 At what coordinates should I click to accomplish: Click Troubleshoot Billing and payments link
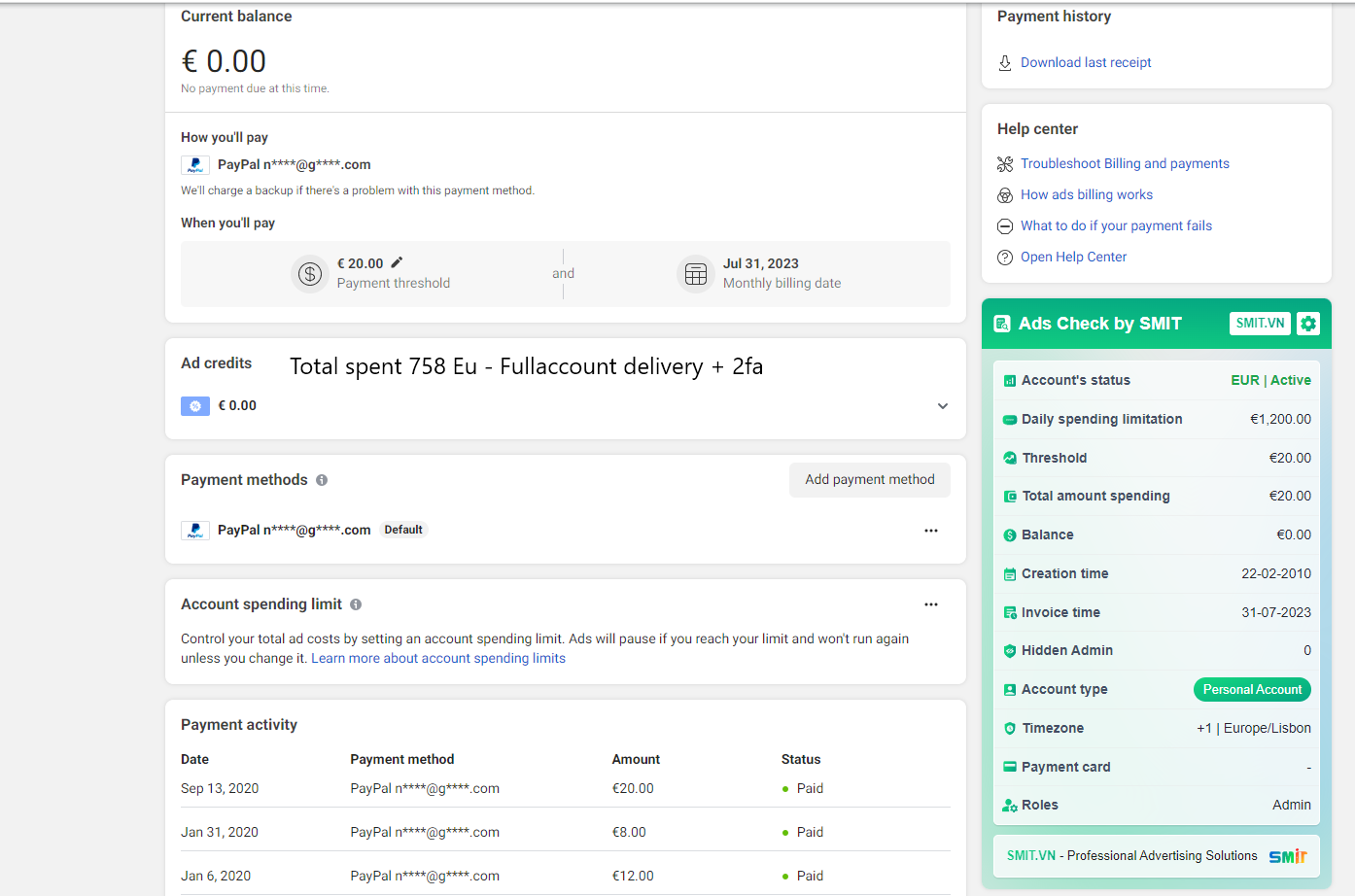pos(1125,163)
